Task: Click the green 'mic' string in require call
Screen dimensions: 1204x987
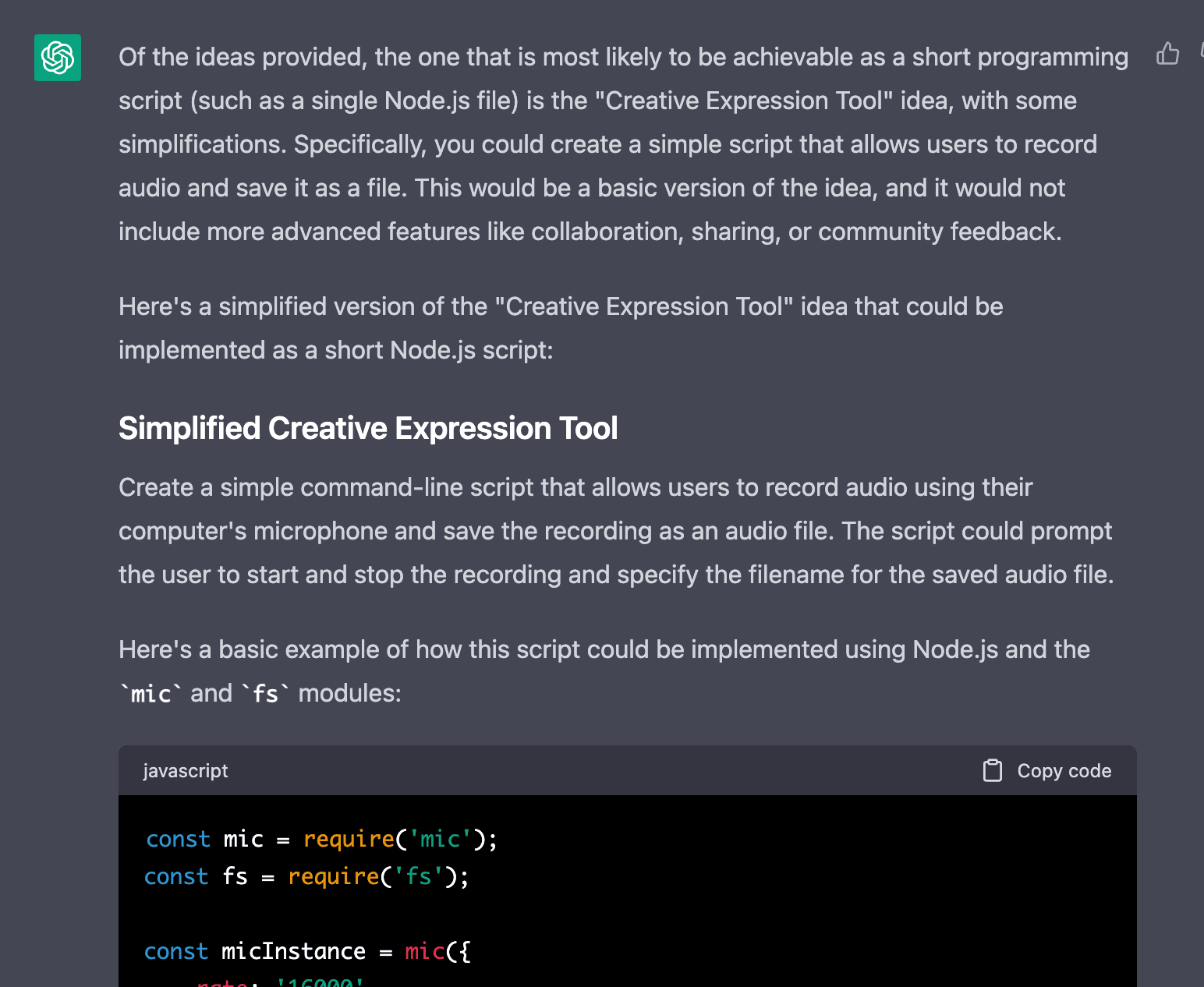Action: (x=441, y=839)
